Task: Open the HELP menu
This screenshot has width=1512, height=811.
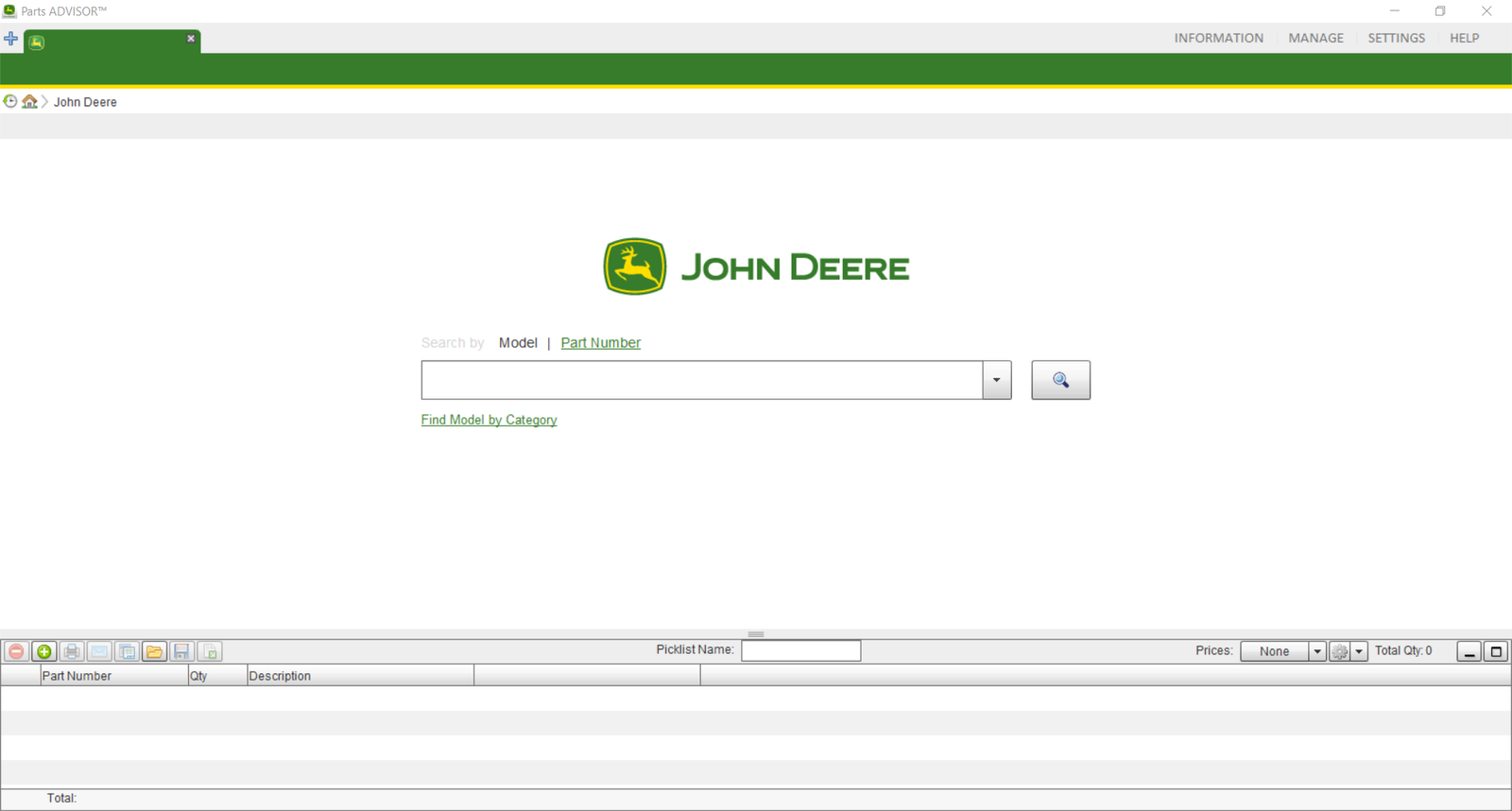Action: [1464, 38]
